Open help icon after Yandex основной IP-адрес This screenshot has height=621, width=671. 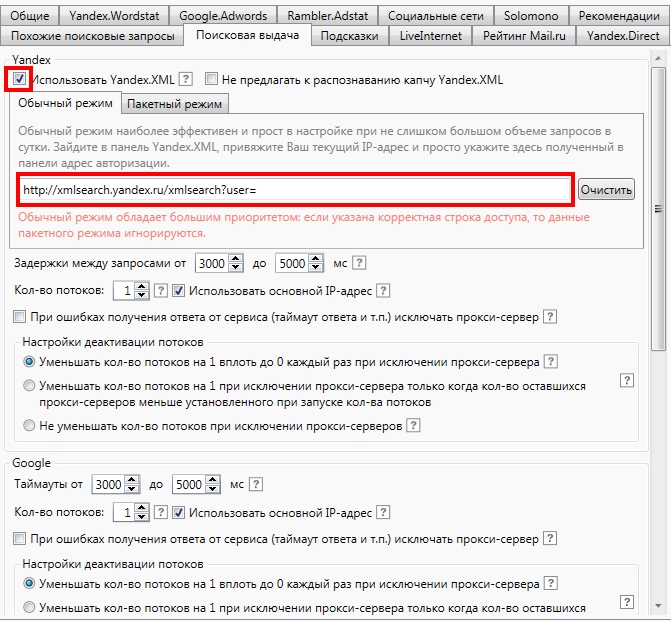point(383,291)
